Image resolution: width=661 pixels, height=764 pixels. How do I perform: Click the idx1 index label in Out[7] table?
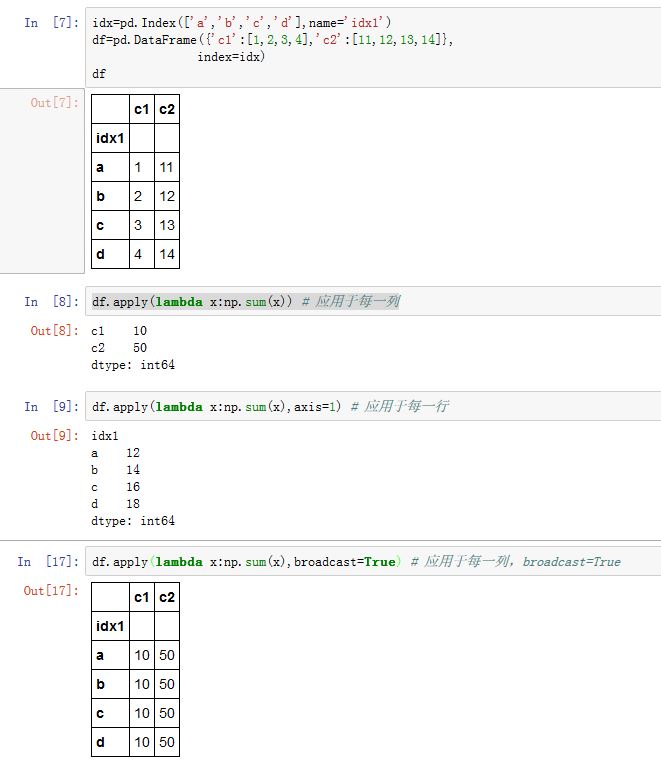110,138
